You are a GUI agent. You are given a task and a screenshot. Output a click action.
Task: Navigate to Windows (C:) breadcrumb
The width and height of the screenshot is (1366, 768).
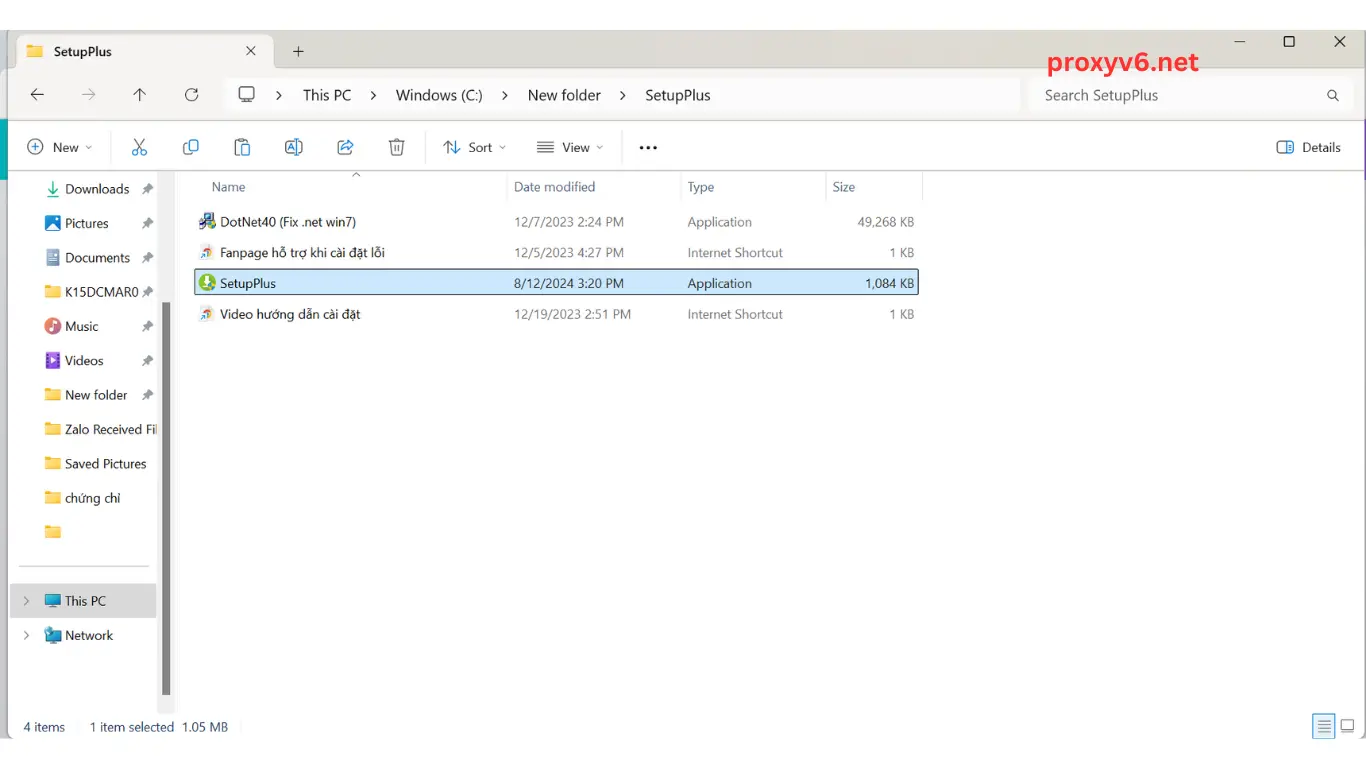(x=439, y=95)
